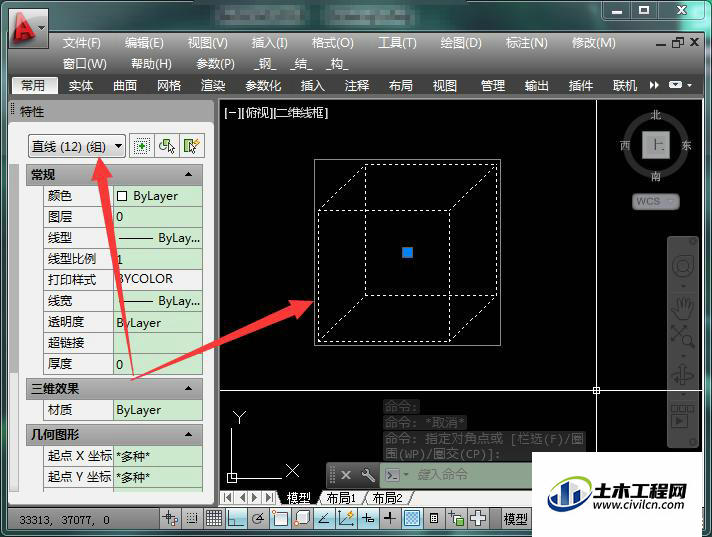This screenshot has height=537, width=712.
Task: Switch to the 注释 ribbon tab
Action: point(356,85)
